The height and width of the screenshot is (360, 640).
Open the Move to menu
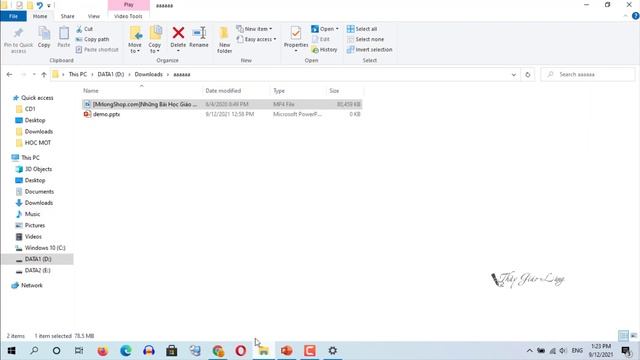point(135,40)
